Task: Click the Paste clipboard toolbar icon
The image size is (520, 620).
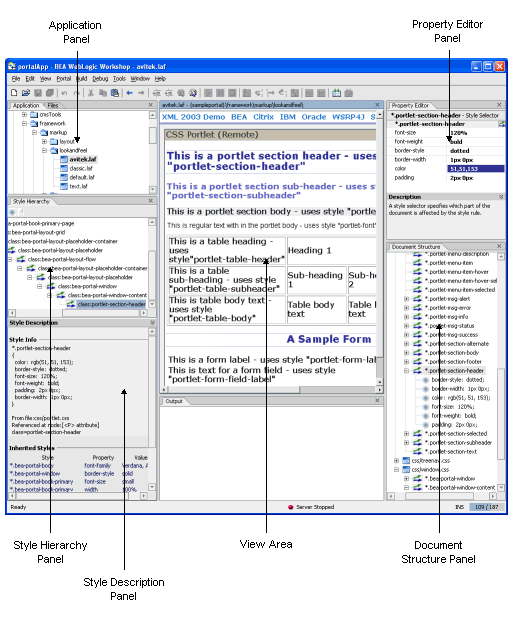Action: pos(115,93)
